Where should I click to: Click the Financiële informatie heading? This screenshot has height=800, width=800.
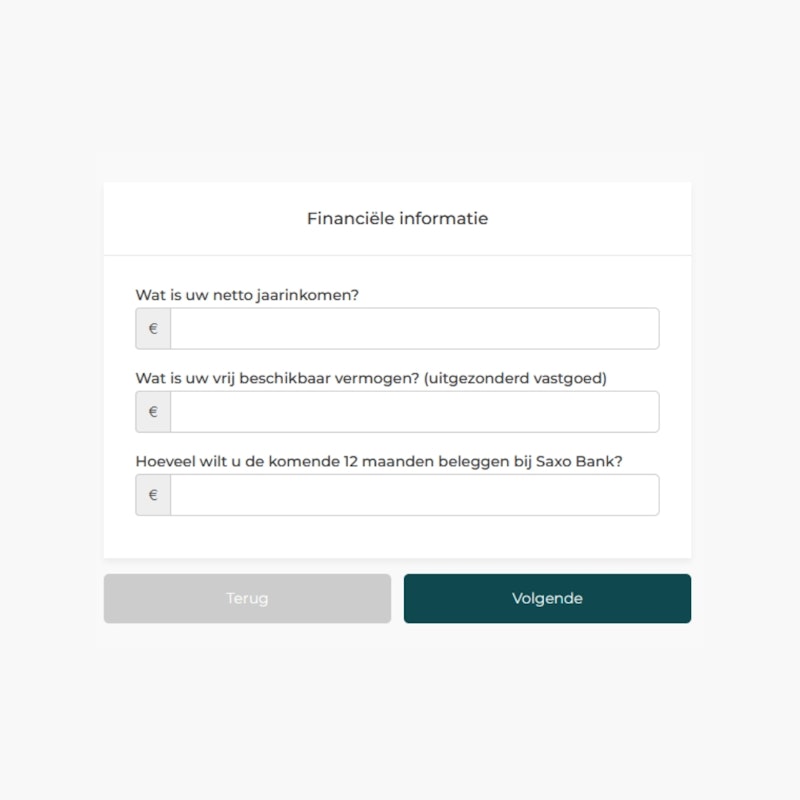397,218
